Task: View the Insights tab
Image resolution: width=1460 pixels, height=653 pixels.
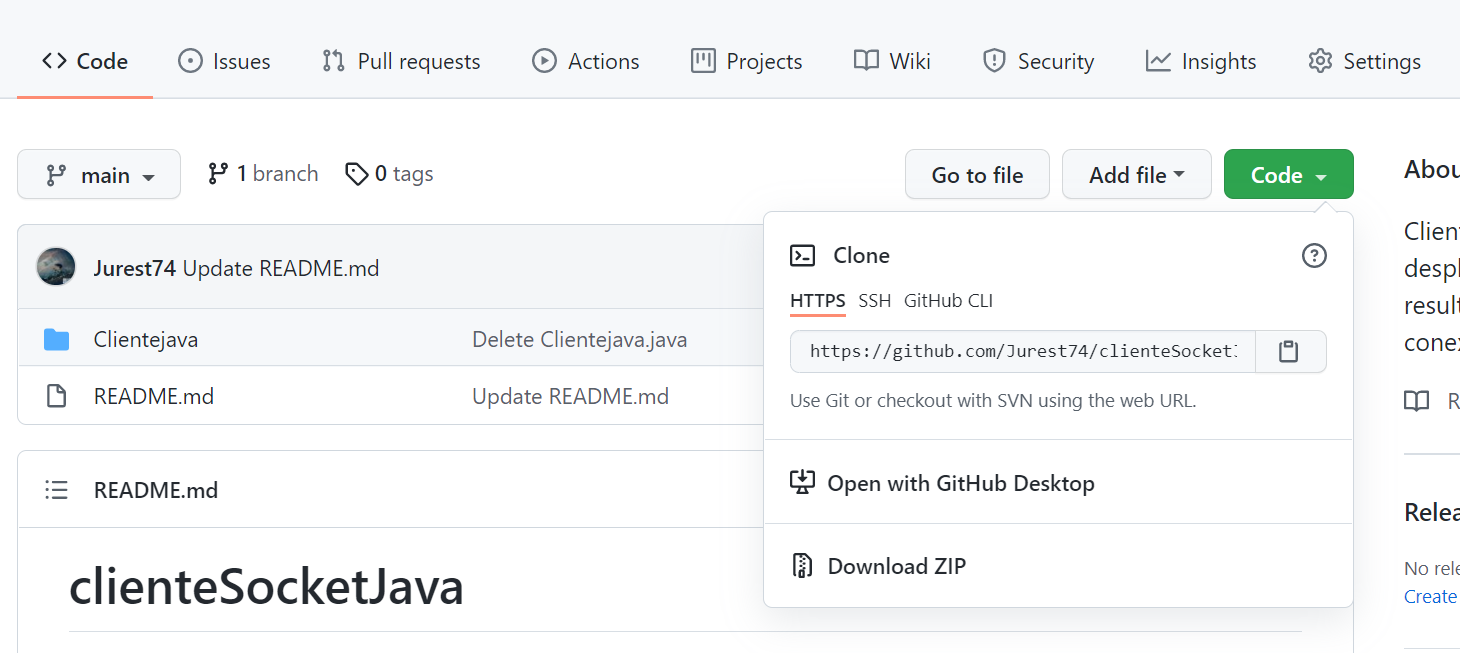Action: [1201, 61]
